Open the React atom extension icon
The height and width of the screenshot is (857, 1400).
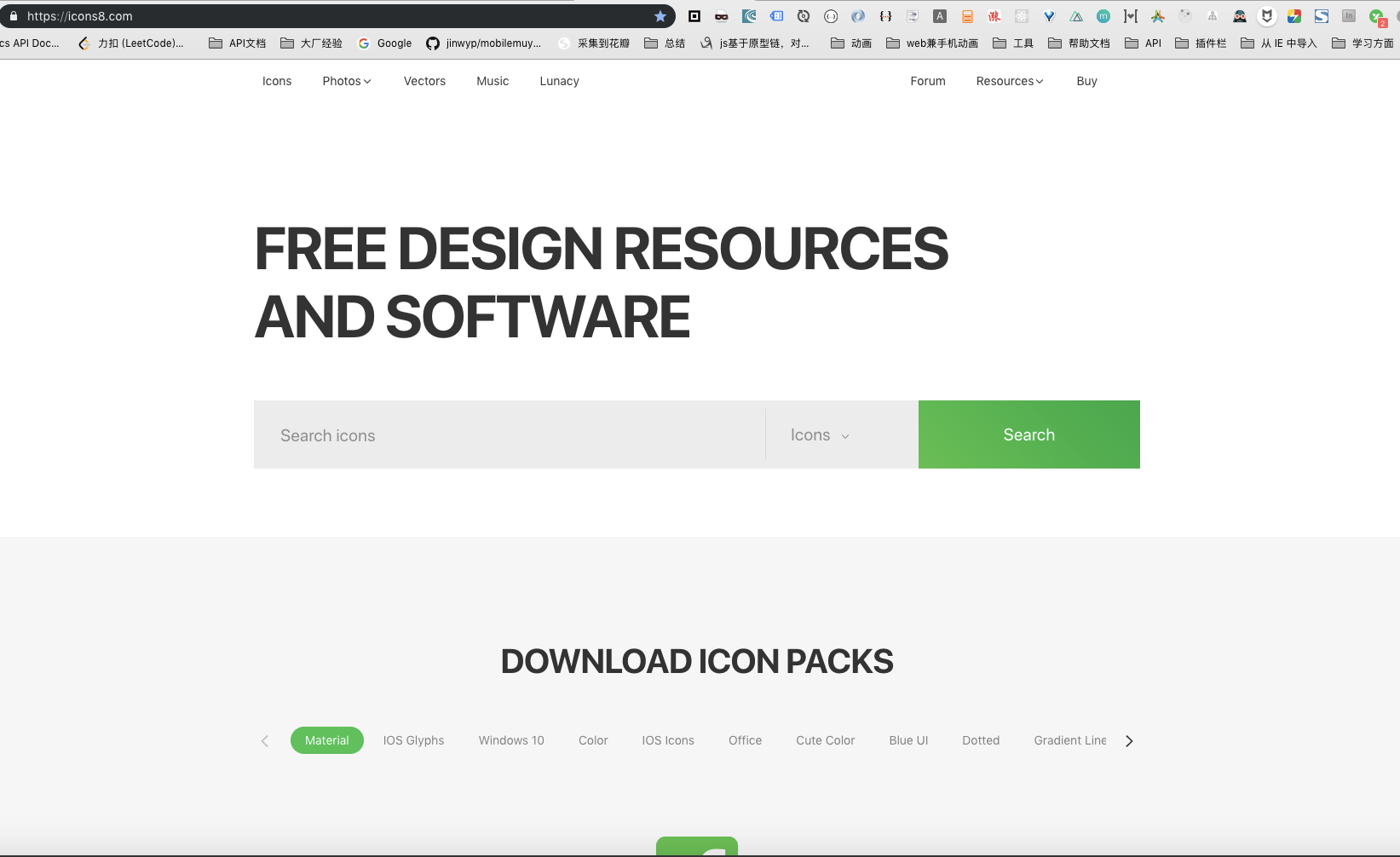(x=1022, y=16)
